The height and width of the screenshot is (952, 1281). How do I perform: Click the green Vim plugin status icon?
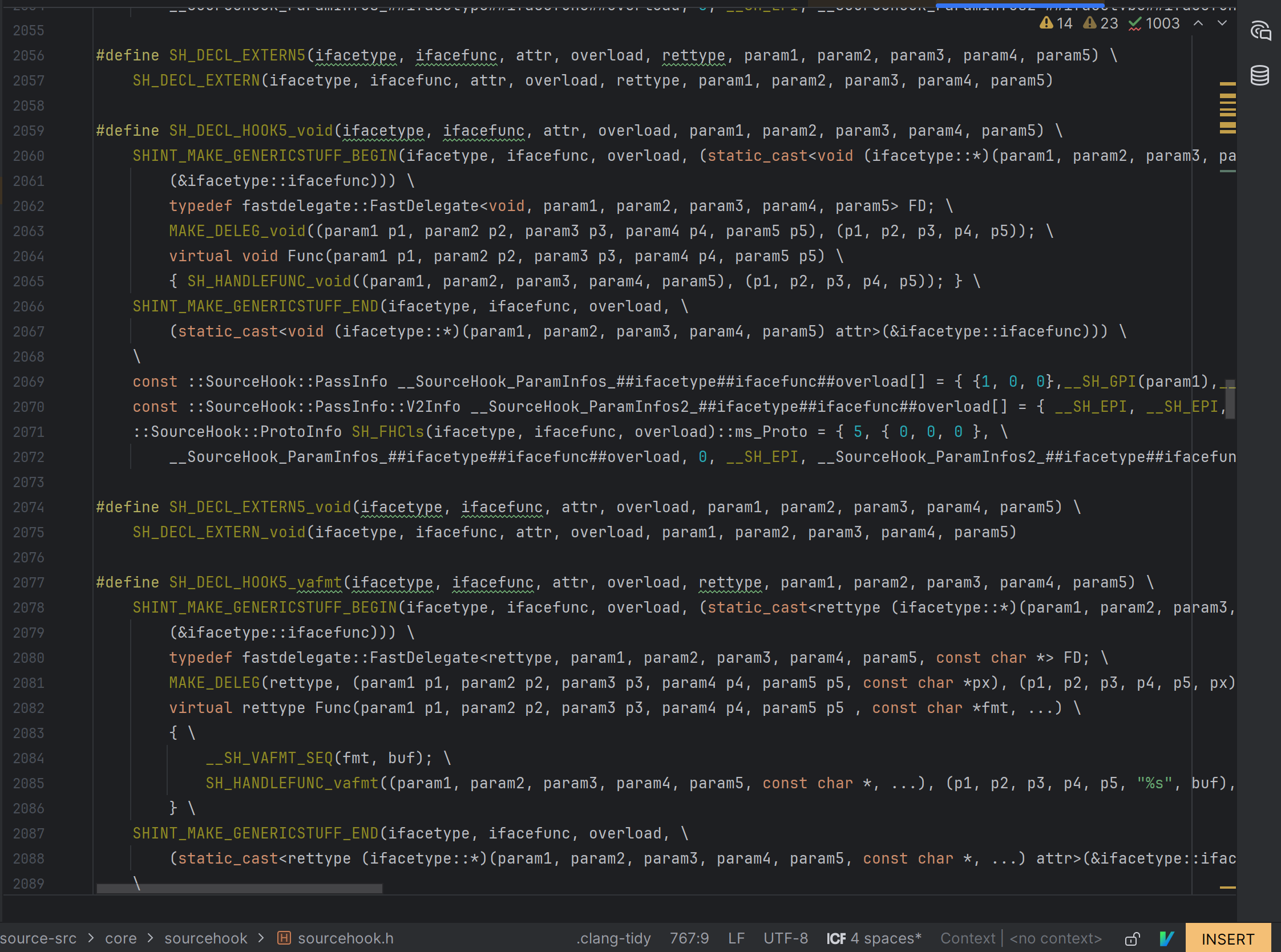pos(1166,938)
